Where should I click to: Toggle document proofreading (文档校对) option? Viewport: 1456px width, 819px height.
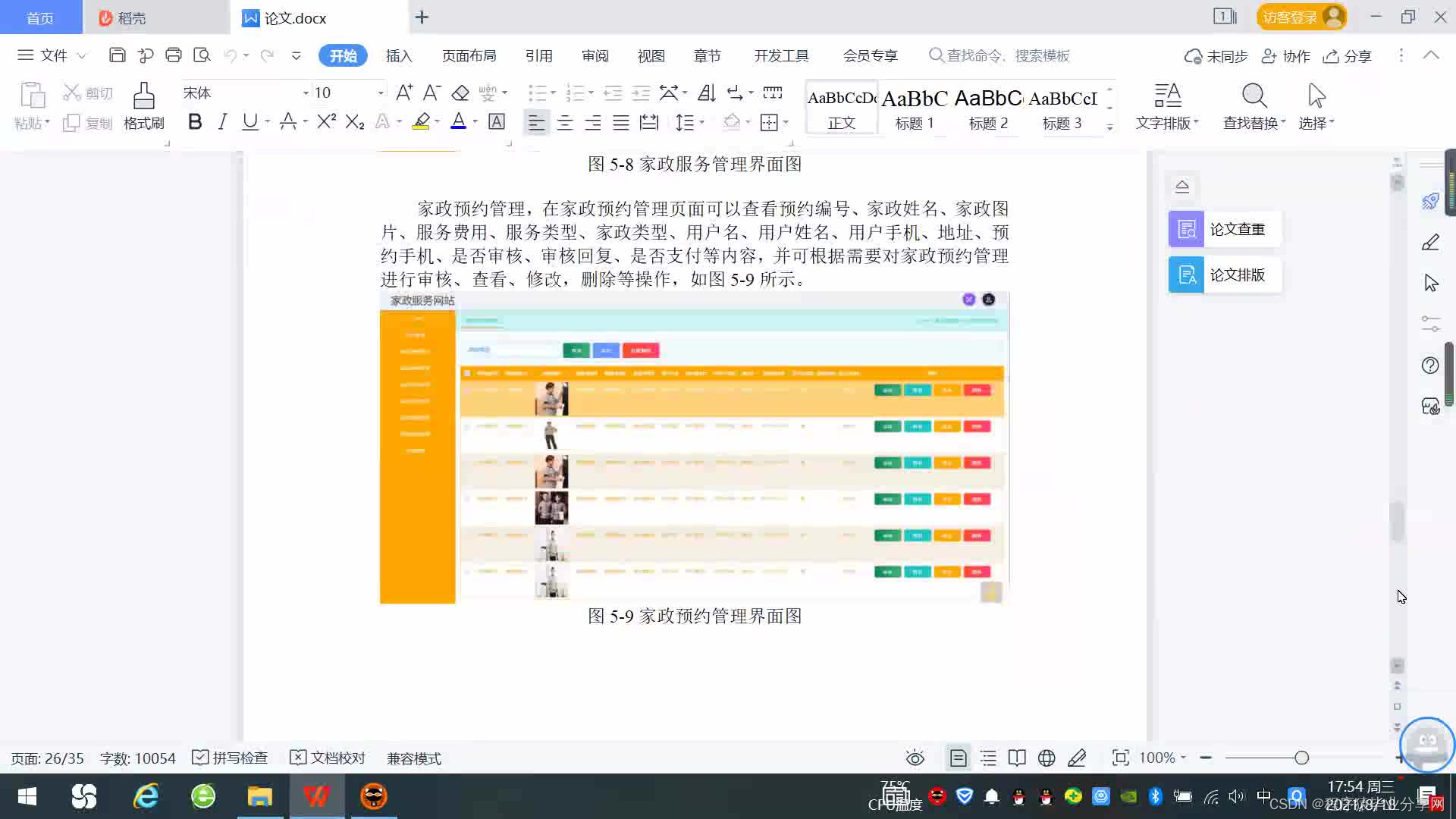tap(328, 758)
